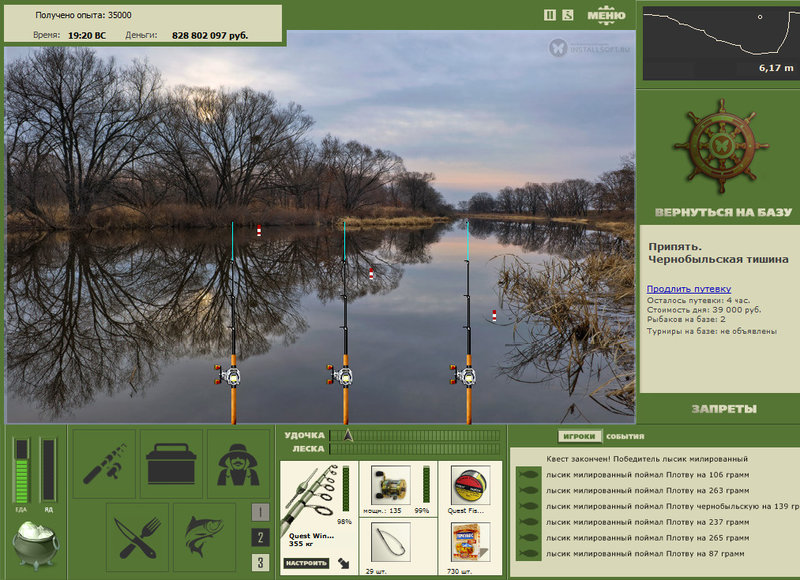Open the caught fish icon
This screenshot has height=580, width=800.
point(204,537)
